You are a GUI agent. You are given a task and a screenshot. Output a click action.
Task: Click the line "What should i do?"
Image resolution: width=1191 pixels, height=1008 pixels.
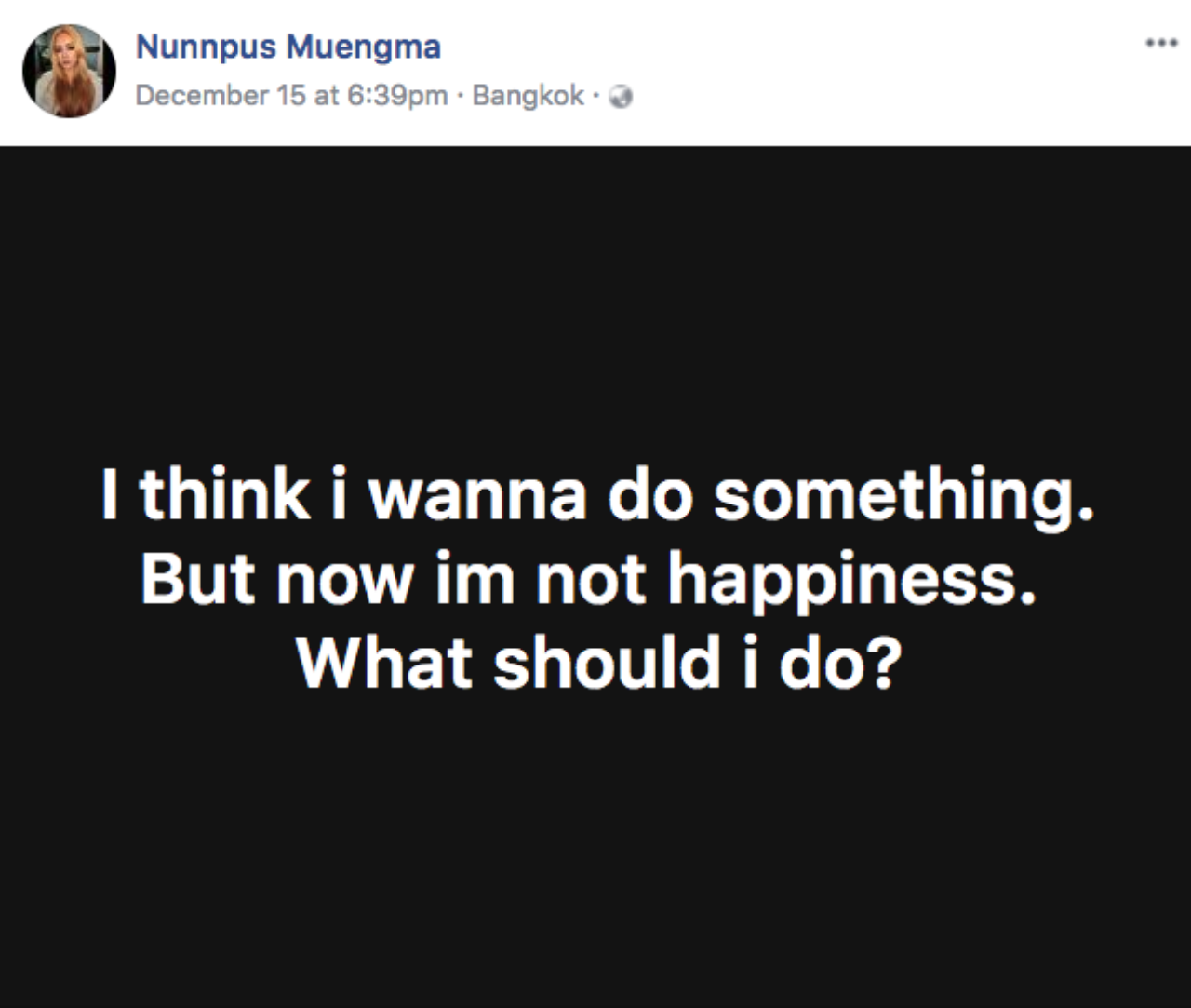click(599, 661)
